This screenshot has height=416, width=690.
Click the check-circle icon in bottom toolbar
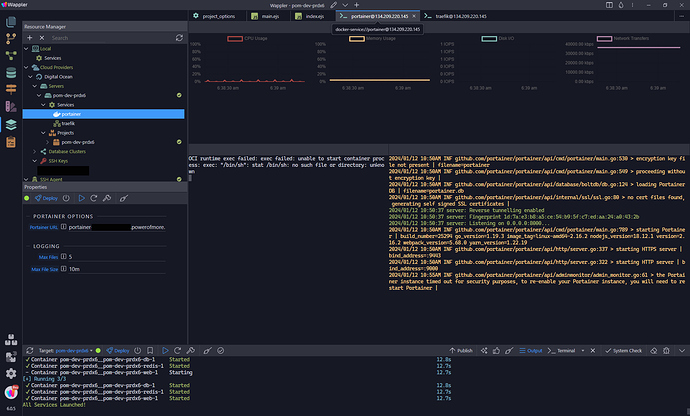tap(220, 350)
